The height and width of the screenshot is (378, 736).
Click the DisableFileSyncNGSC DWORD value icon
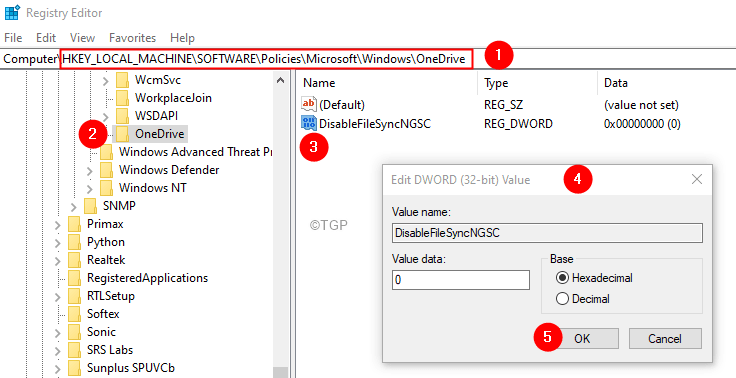pyautogui.click(x=309, y=123)
